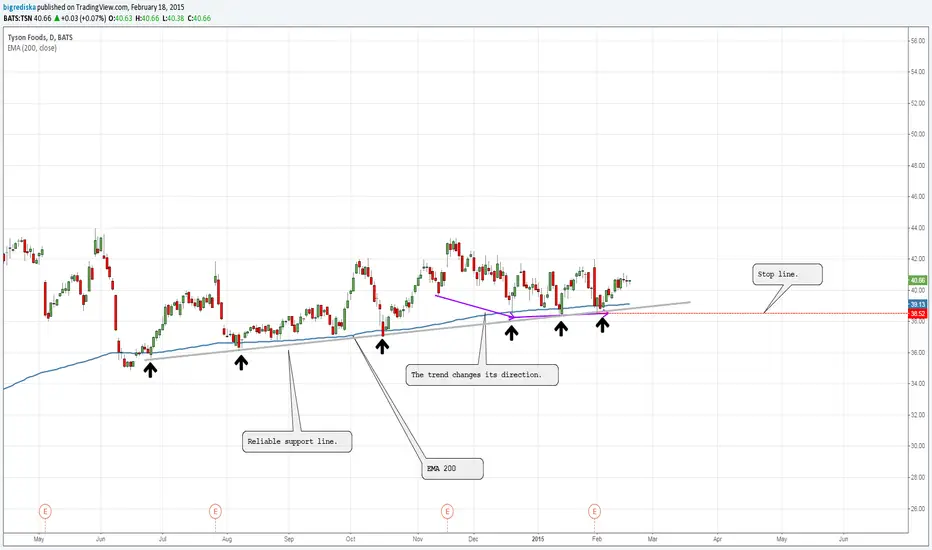Click the close value C:40.66 in the header

199,18
